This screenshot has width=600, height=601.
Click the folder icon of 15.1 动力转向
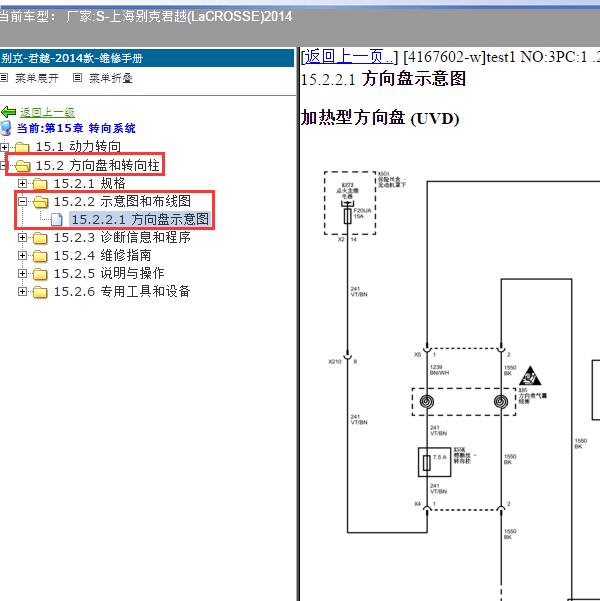point(22,147)
